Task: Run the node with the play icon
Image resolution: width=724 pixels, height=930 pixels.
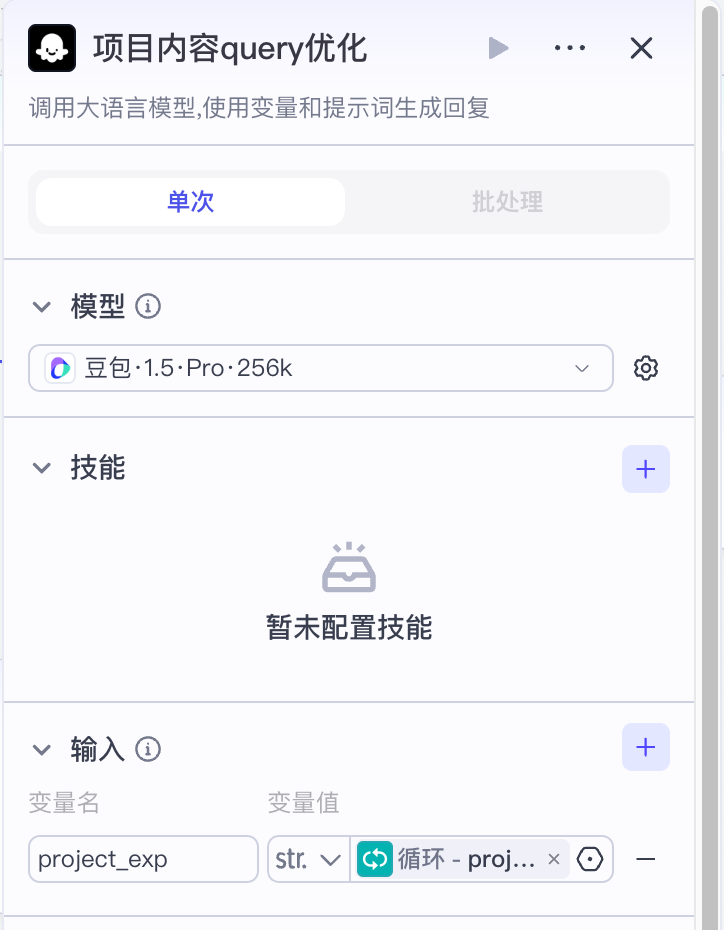Action: pyautogui.click(x=498, y=48)
